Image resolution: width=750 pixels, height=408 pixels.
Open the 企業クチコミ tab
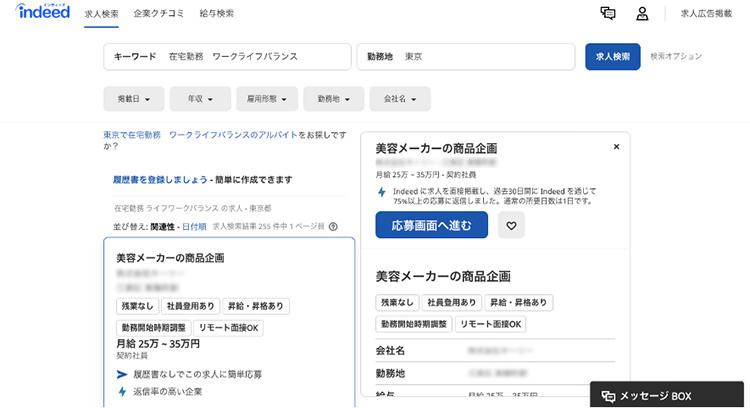click(x=159, y=13)
